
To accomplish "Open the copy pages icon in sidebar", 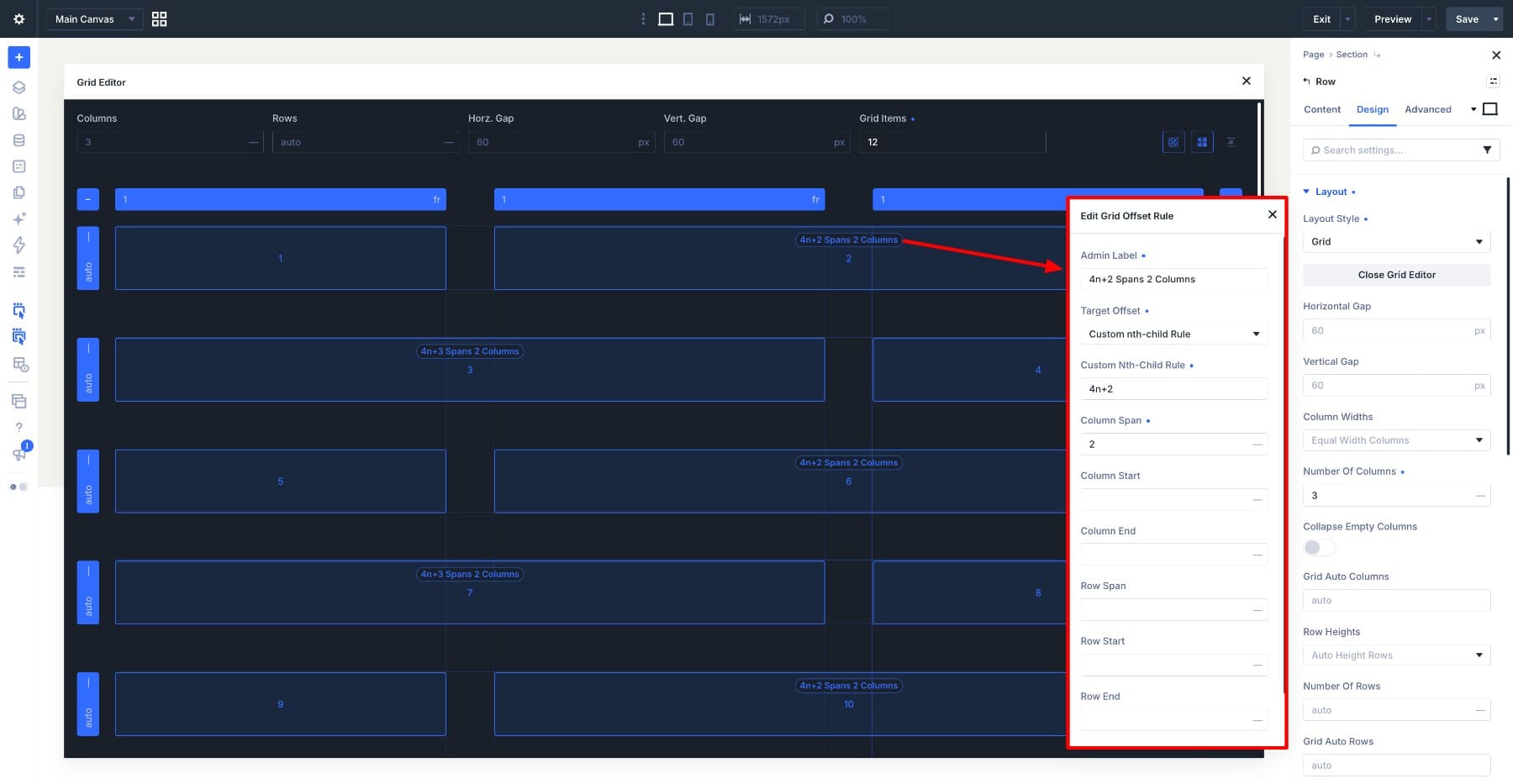I will tap(18, 192).
